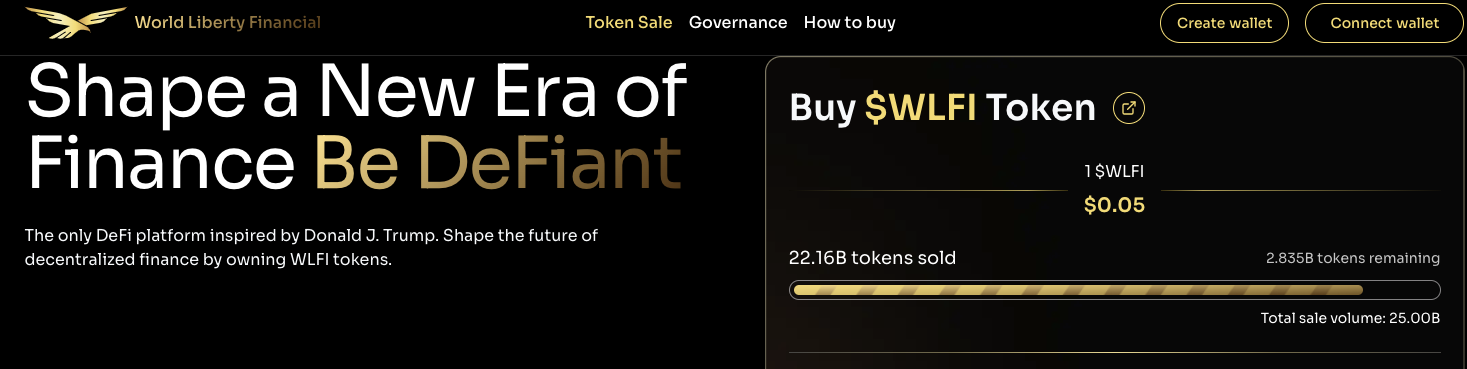Switch to the Token Sale tab

(629, 22)
